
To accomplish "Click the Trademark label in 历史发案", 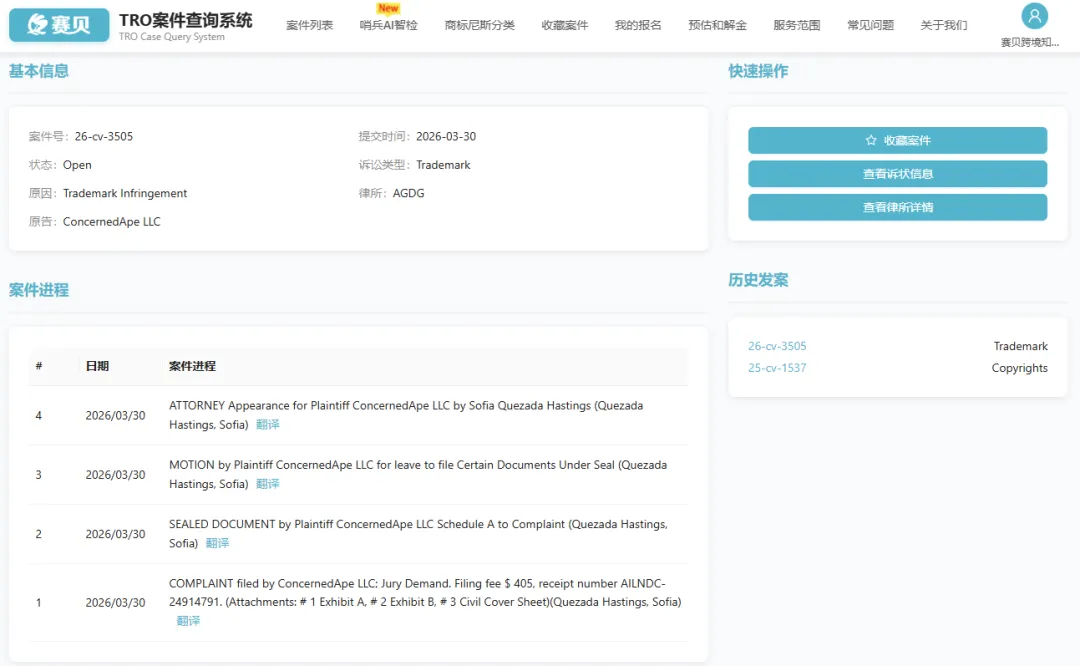I will click(x=1020, y=346).
